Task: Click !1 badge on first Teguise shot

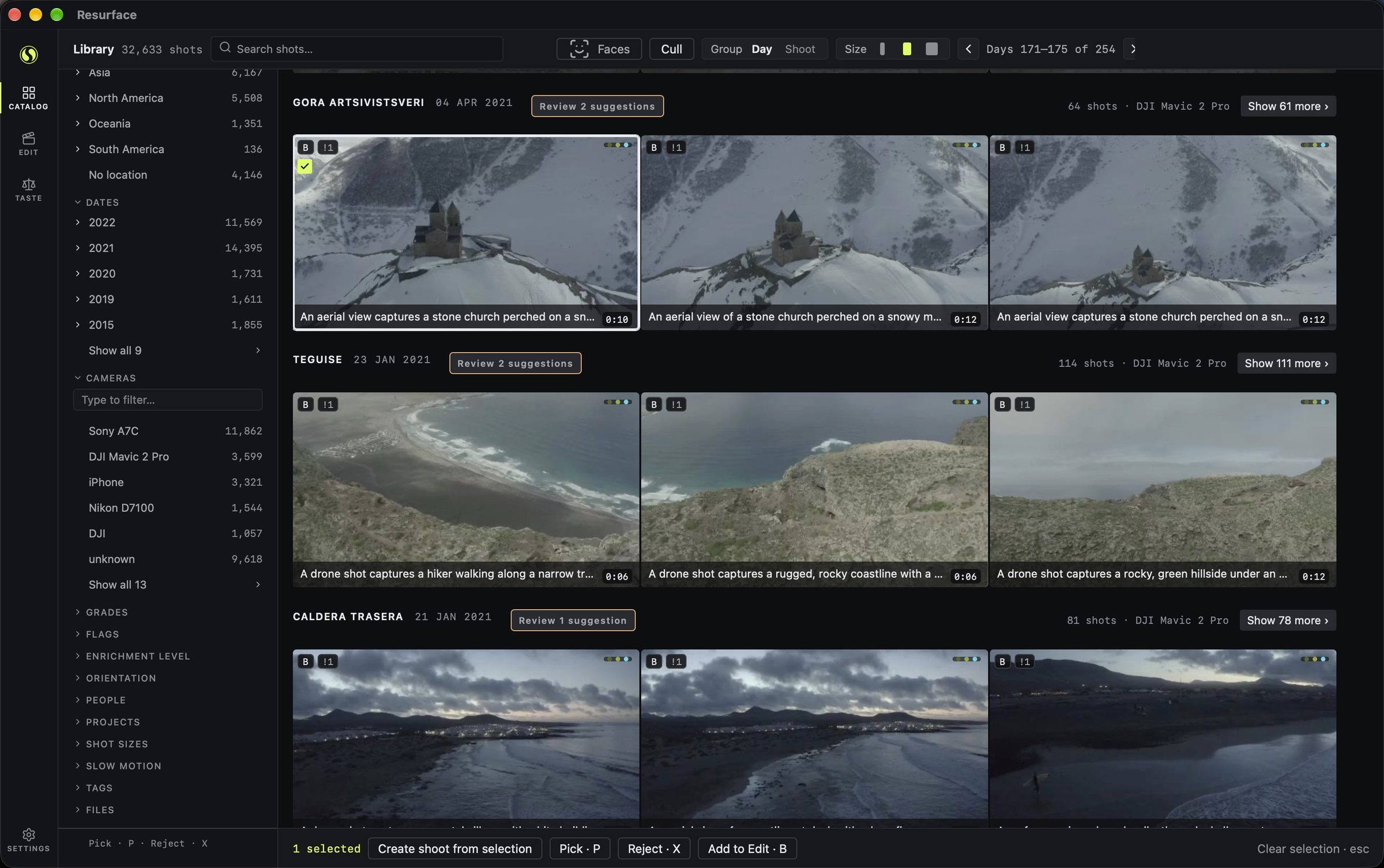Action: pyautogui.click(x=328, y=405)
